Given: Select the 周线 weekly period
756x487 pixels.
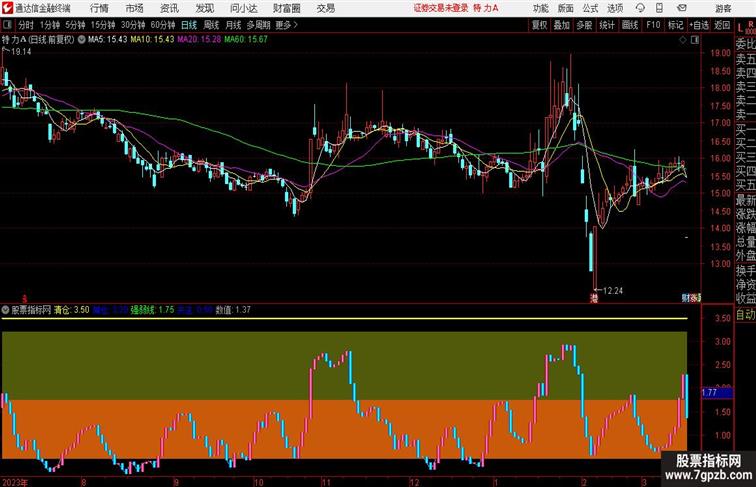Looking at the screenshot, I should tap(211, 25).
